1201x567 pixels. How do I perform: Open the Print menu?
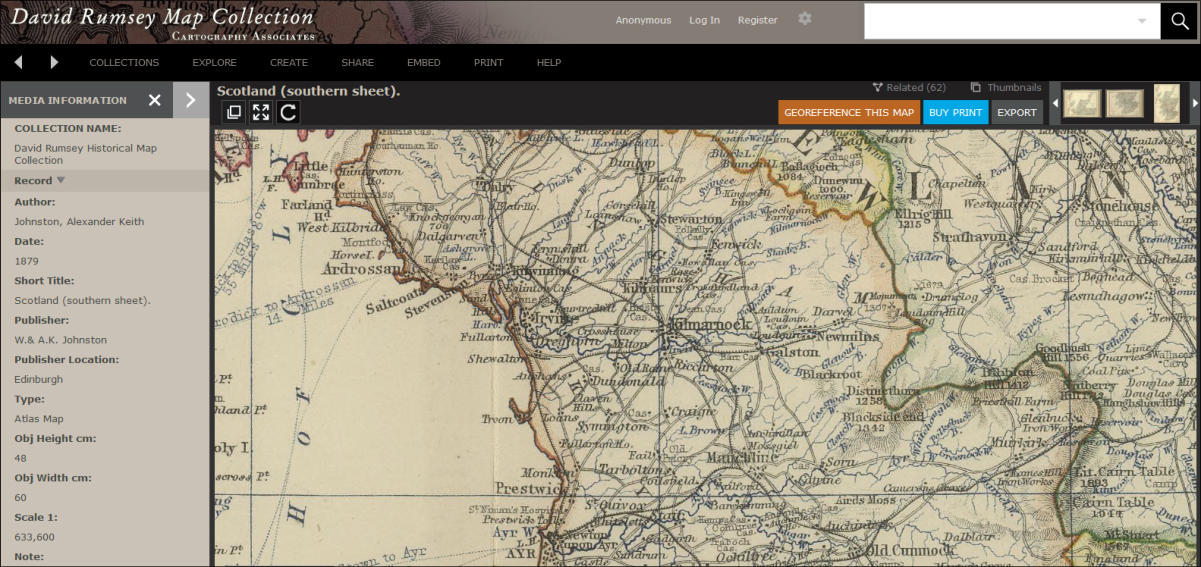tap(488, 63)
